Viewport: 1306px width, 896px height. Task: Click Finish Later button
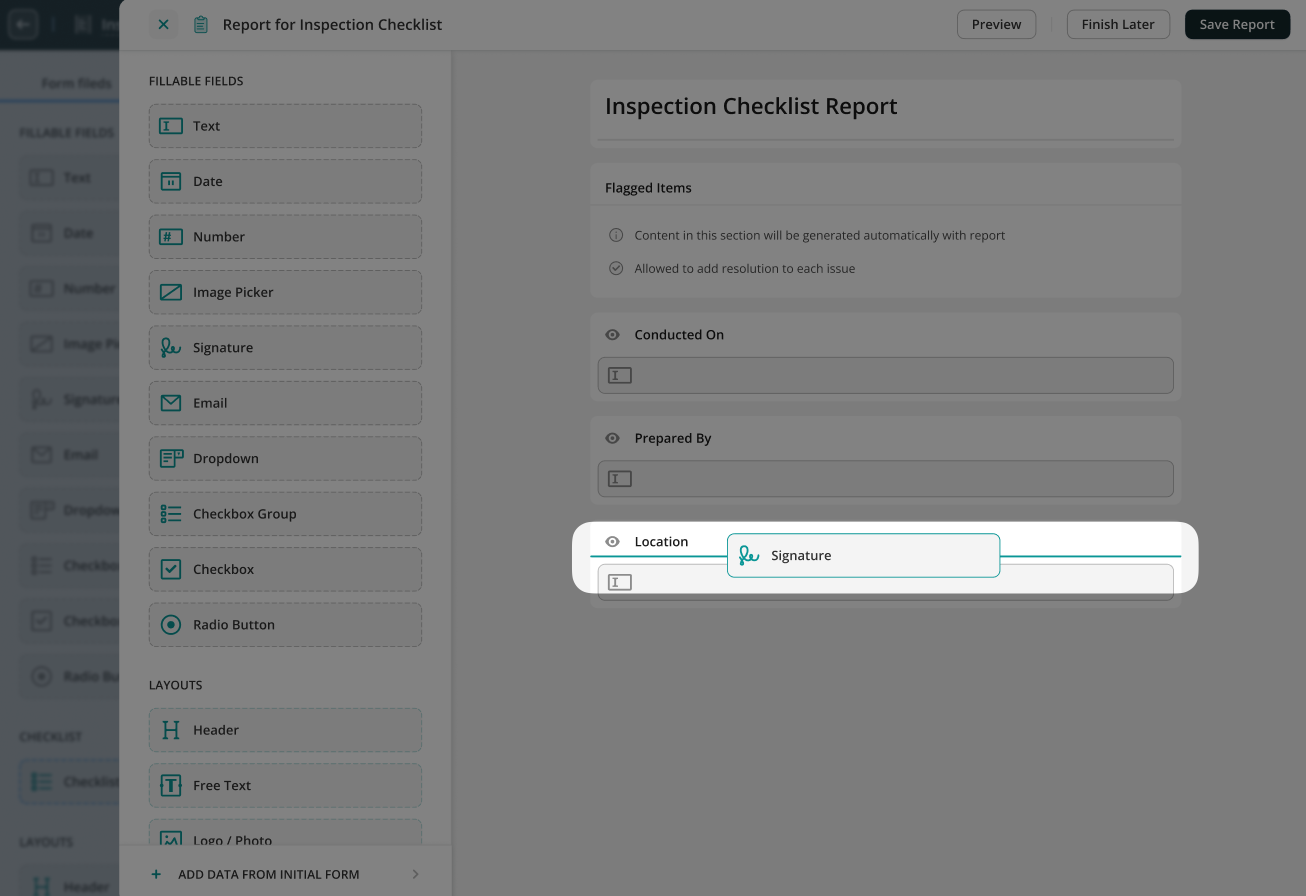1117,24
